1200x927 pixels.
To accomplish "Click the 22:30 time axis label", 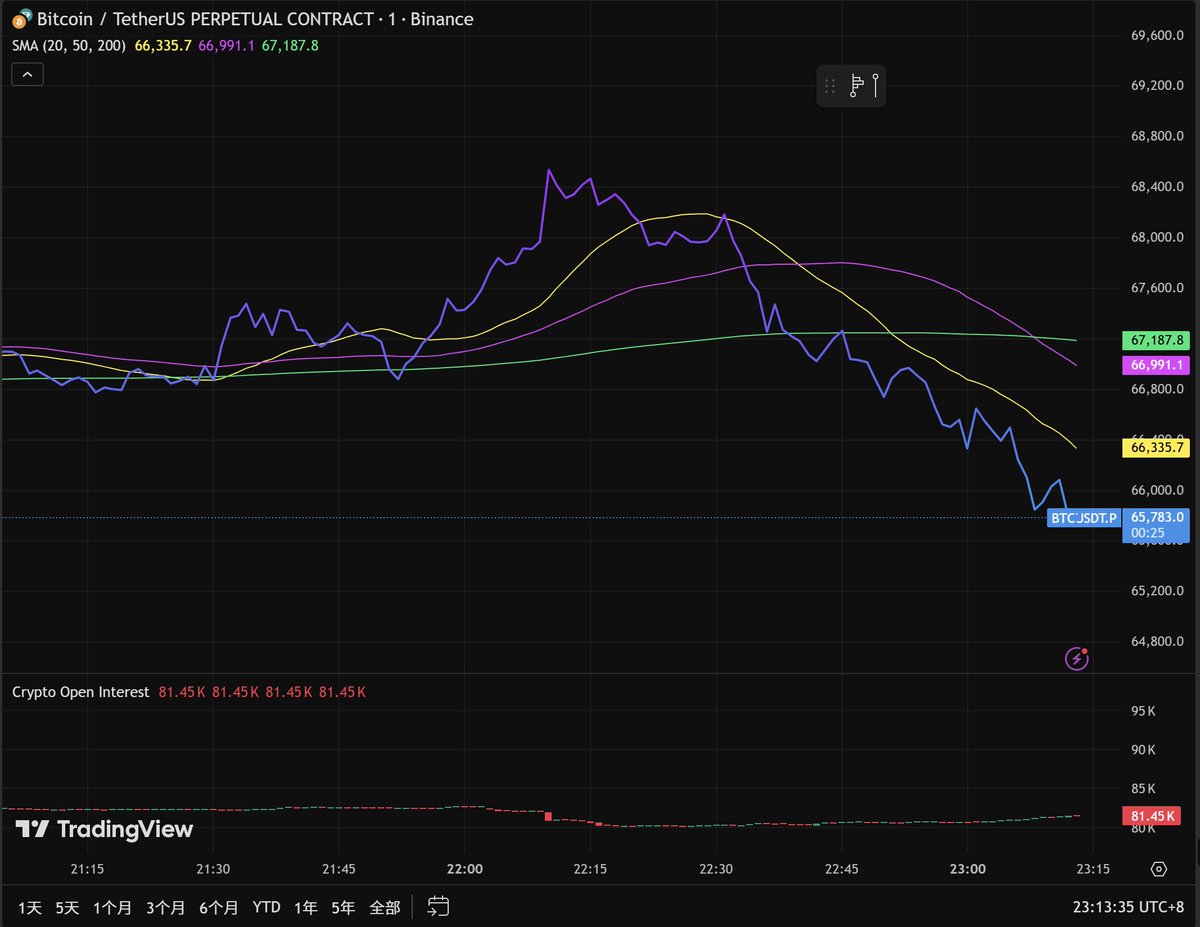I will [716, 869].
